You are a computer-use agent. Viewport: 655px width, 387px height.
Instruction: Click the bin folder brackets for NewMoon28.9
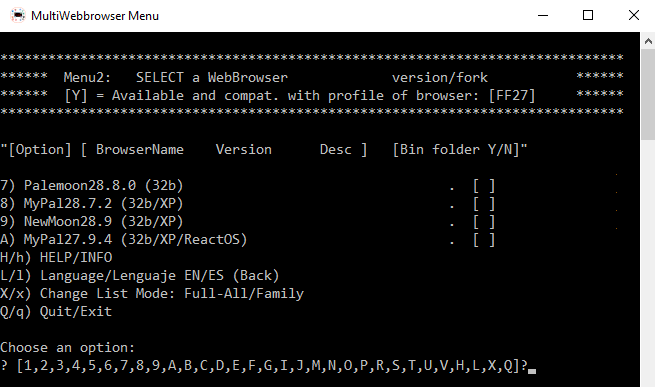point(484,222)
